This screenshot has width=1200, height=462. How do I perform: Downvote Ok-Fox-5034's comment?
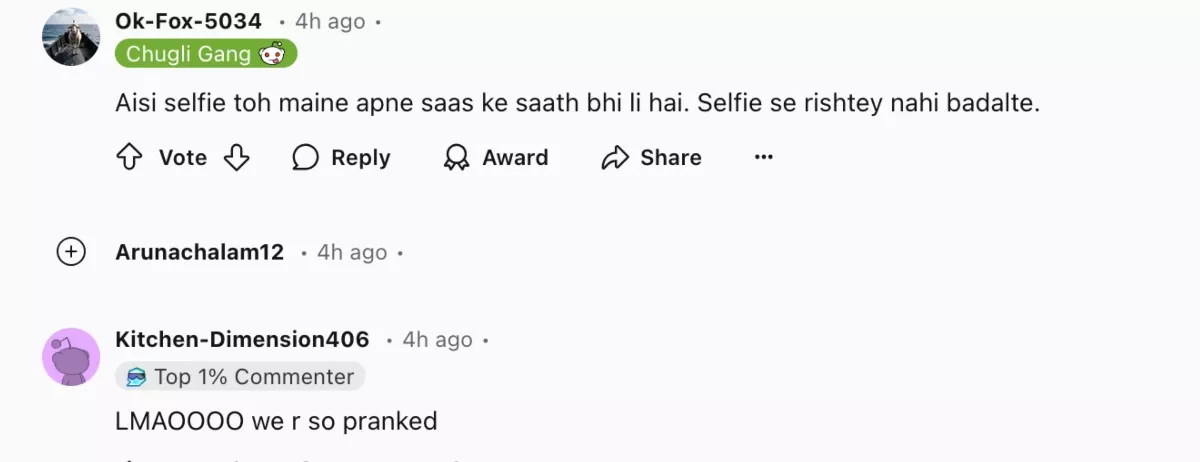coord(236,157)
